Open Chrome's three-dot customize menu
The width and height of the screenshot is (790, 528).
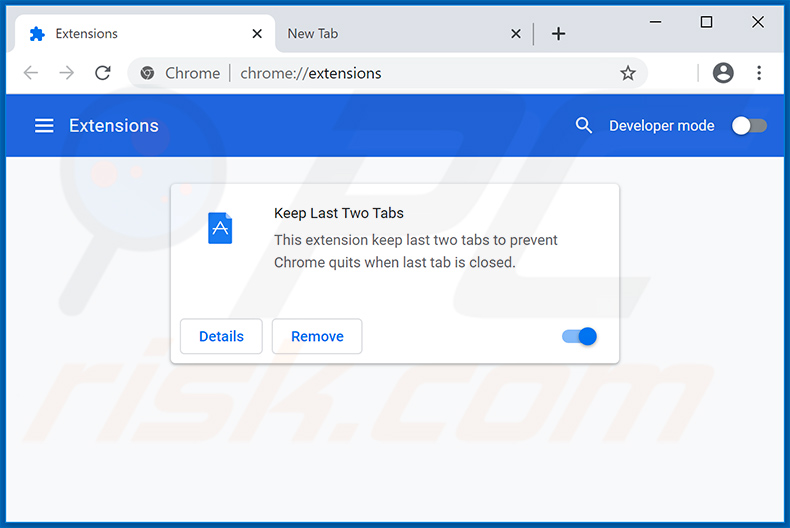tap(759, 73)
